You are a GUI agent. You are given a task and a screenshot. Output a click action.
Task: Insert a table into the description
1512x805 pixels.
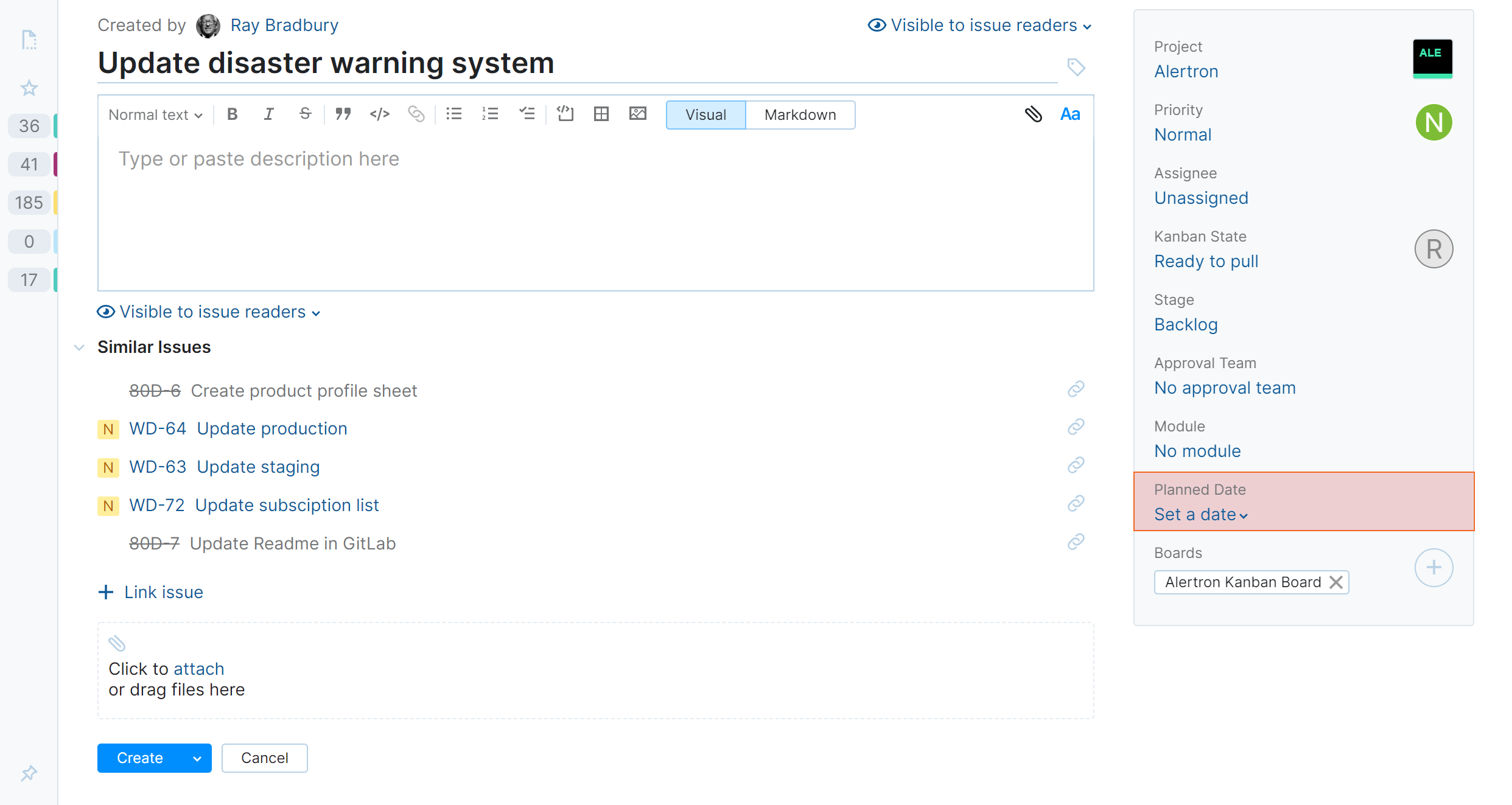tap(601, 114)
